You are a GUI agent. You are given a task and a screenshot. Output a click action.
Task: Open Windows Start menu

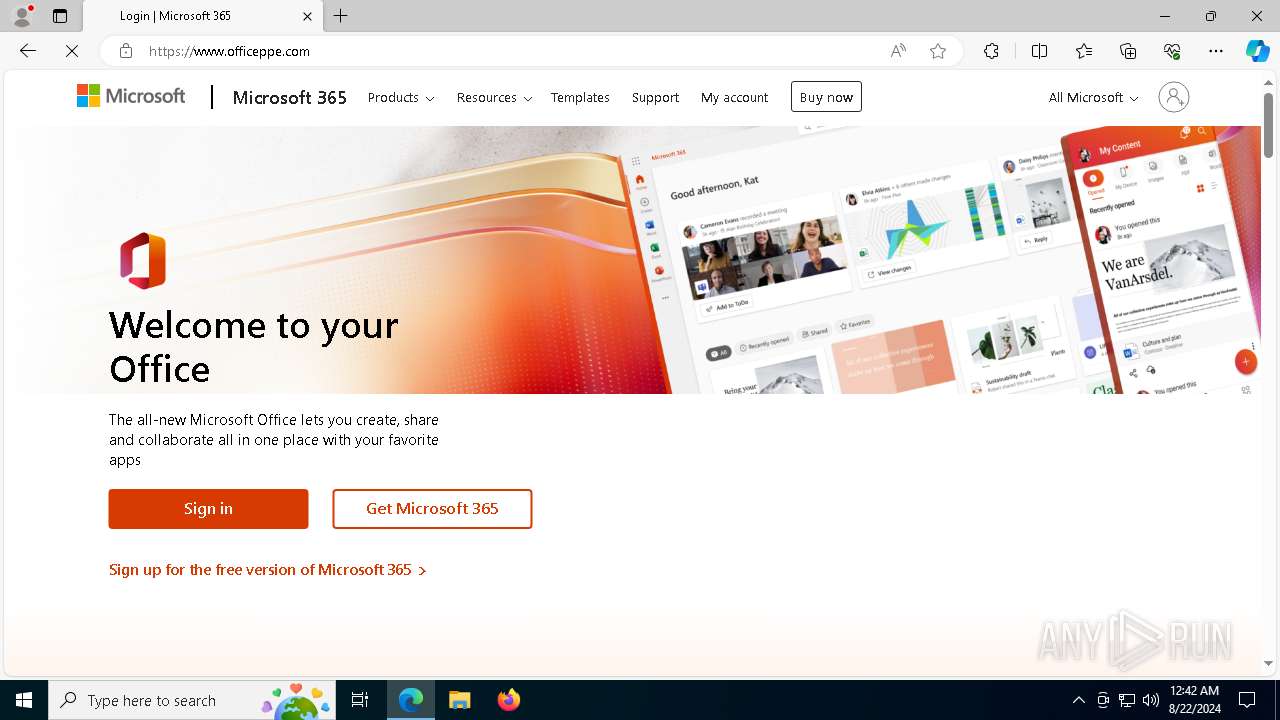coord(24,700)
